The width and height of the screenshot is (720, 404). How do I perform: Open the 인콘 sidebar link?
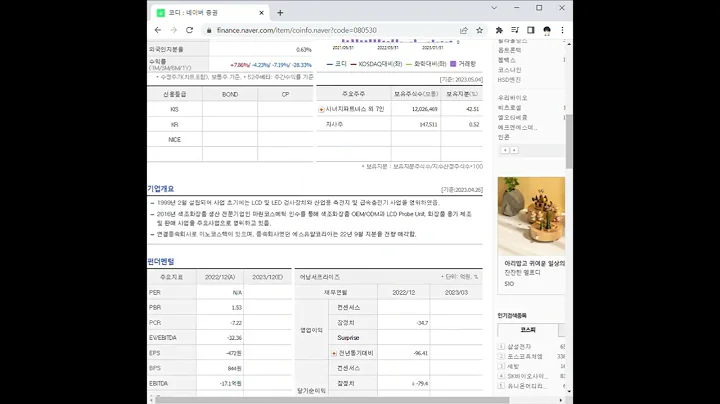coord(504,137)
